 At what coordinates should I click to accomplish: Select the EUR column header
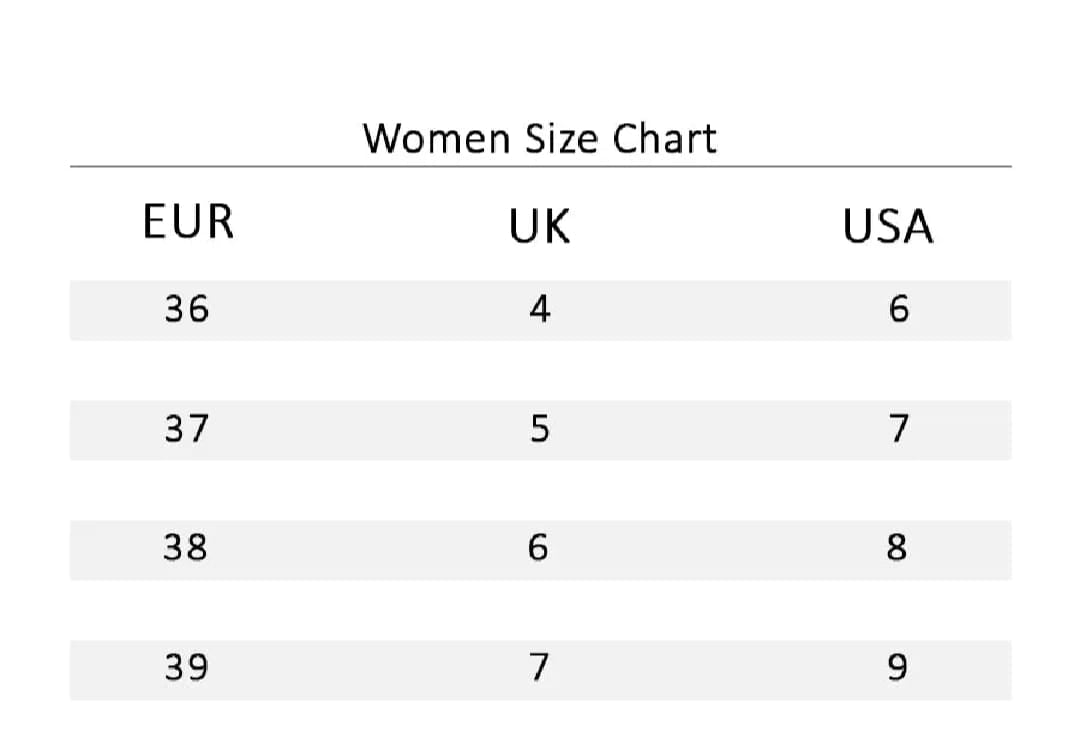(188, 221)
